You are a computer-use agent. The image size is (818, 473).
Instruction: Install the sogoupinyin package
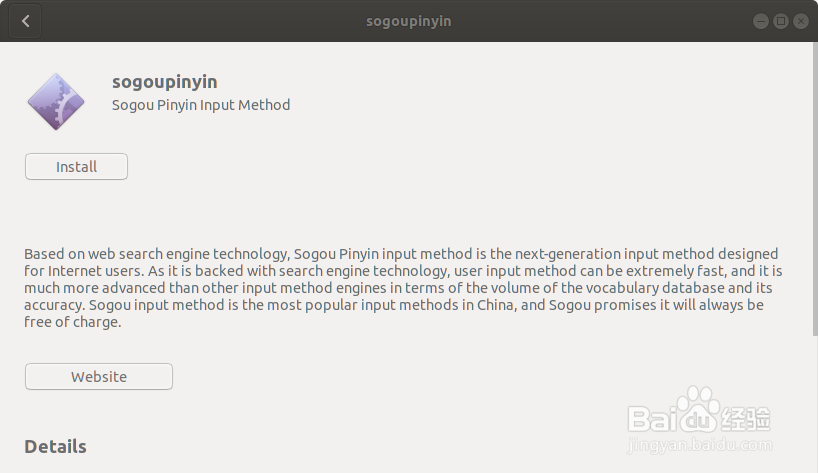[76, 166]
